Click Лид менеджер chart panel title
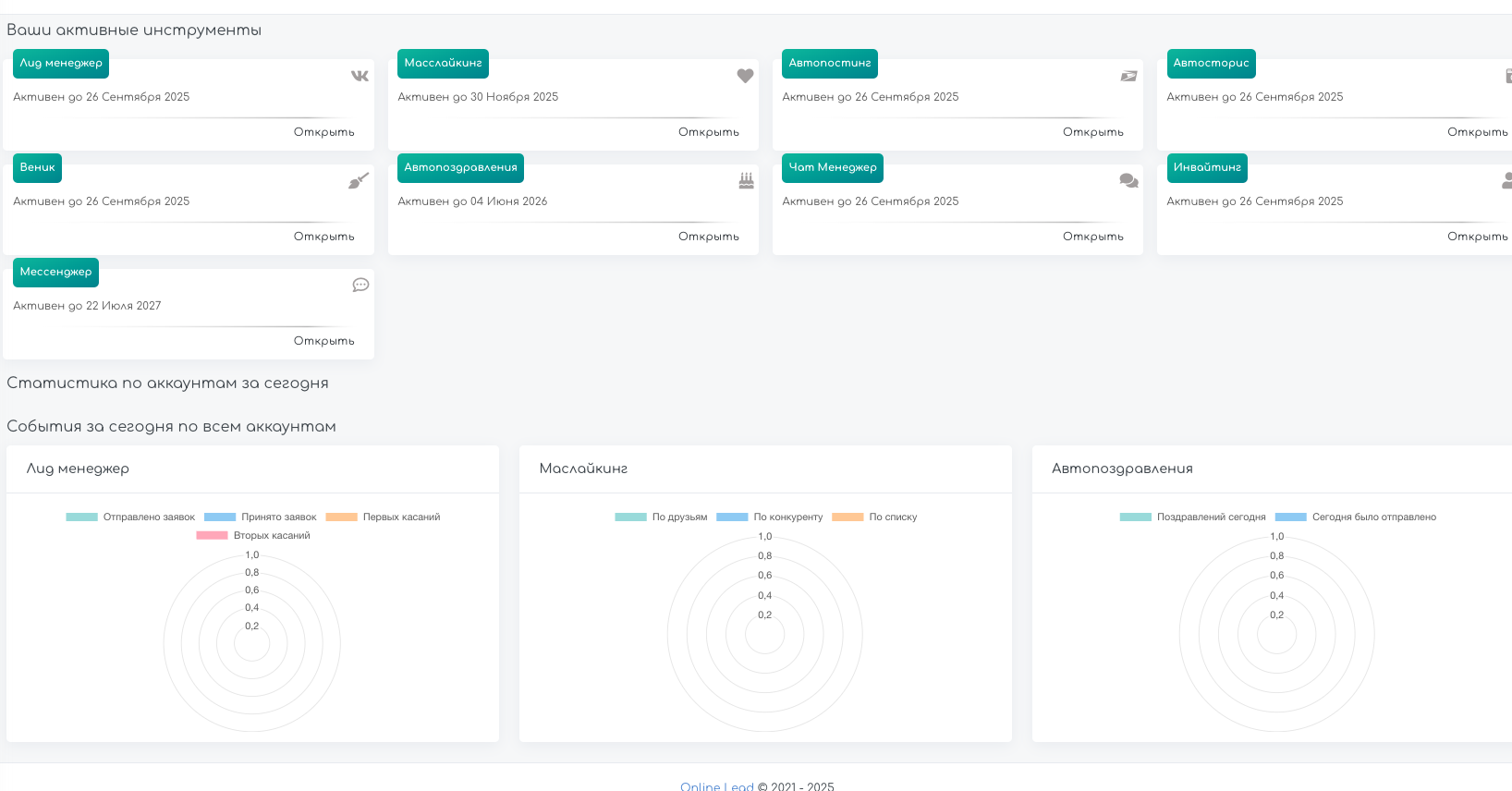1512x791 pixels. [x=78, y=469]
